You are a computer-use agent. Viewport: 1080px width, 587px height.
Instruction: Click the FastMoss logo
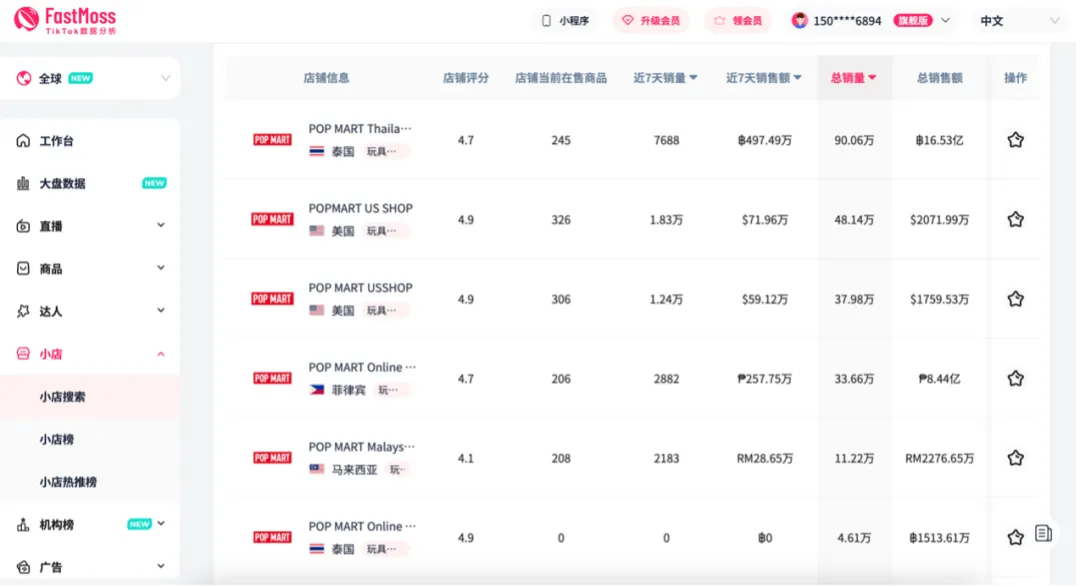point(65,20)
